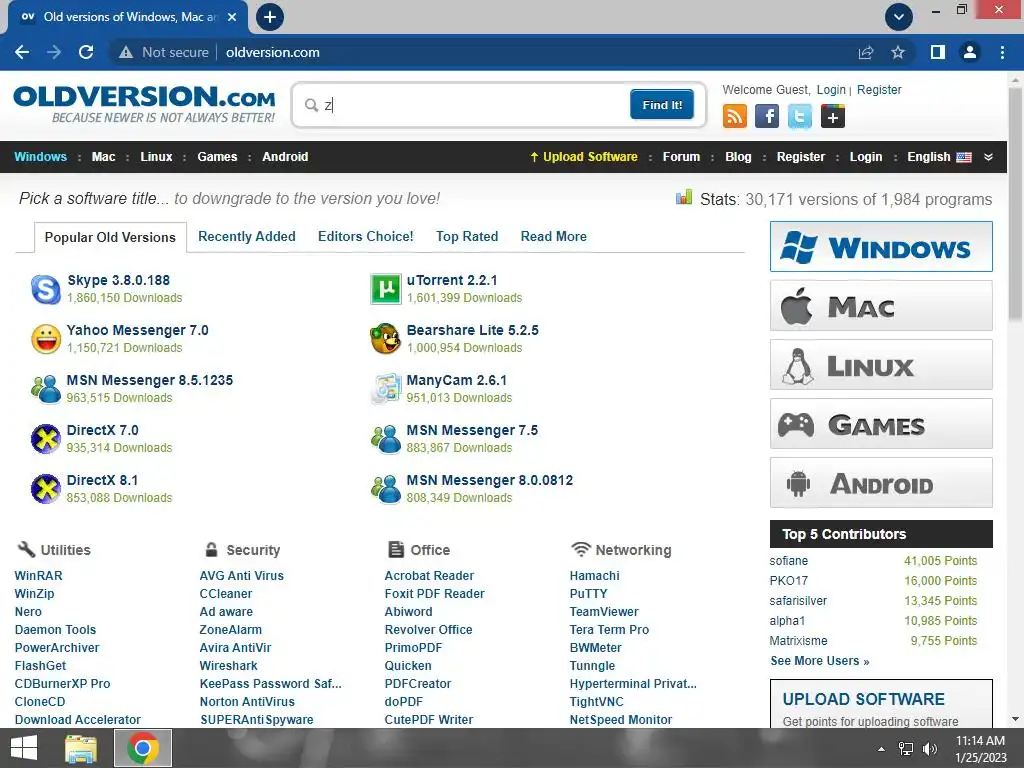
Task: Open a new browser tab
Action: click(270, 17)
